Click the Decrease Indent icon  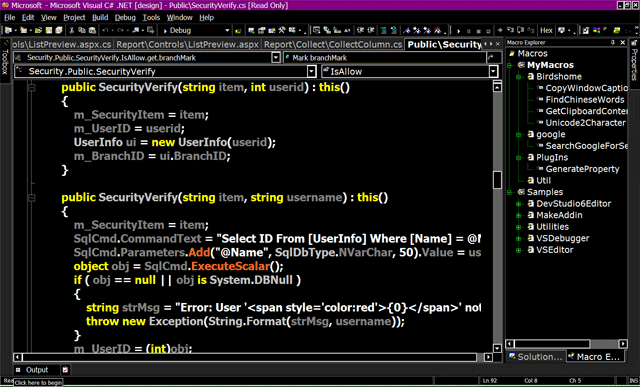(x=361, y=30)
